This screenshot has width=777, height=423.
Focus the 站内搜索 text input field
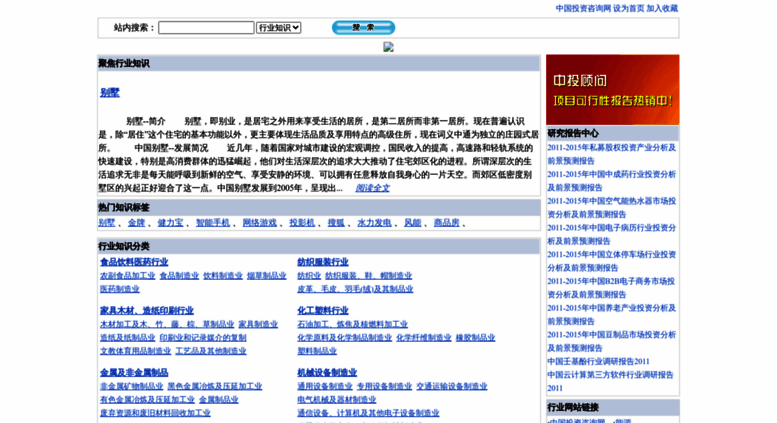pos(206,28)
